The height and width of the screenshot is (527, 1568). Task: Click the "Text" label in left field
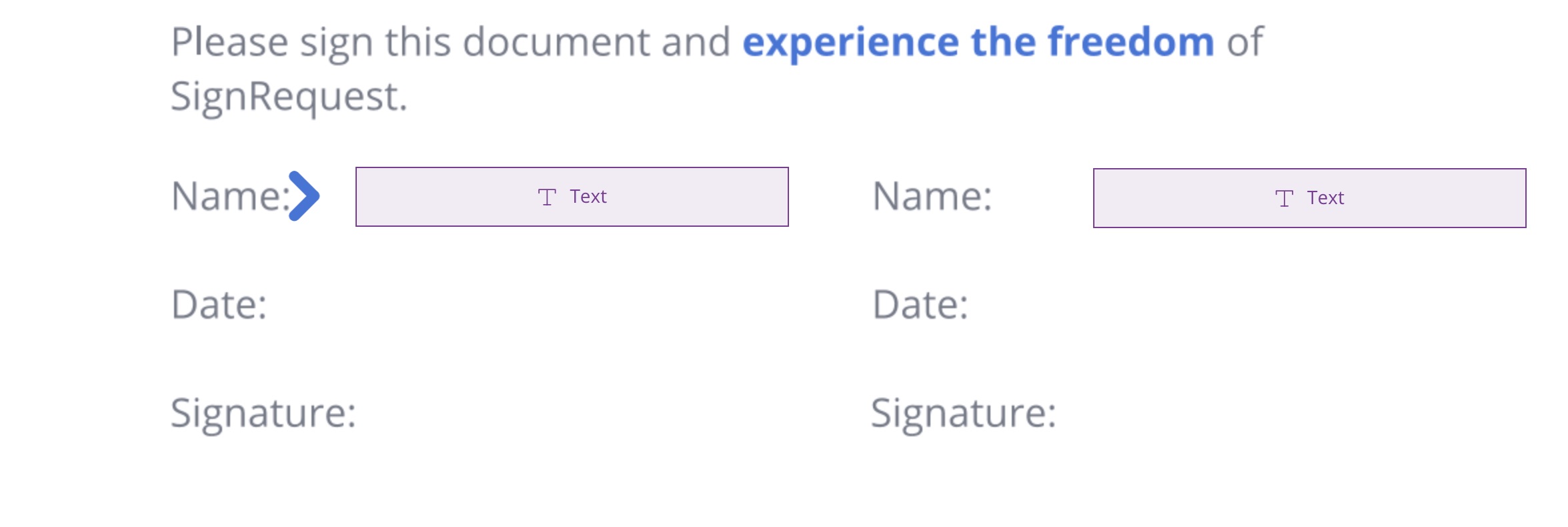588,197
